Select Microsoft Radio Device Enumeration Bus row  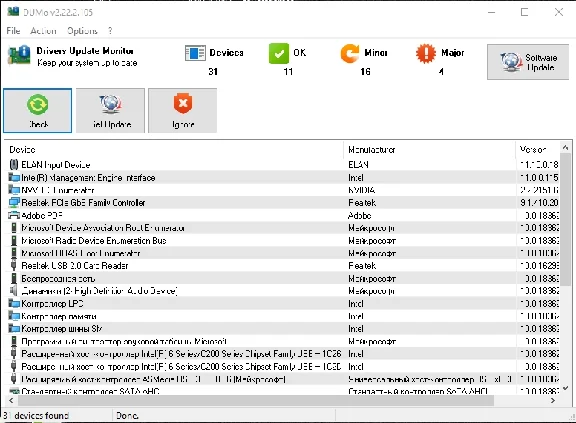click(x=282, y=241)
